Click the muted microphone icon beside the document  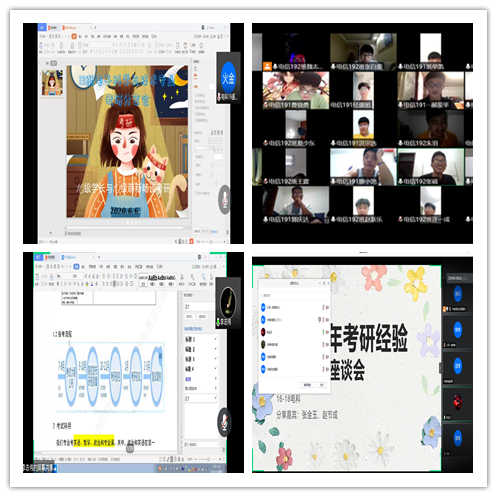(x=225, y=422)
